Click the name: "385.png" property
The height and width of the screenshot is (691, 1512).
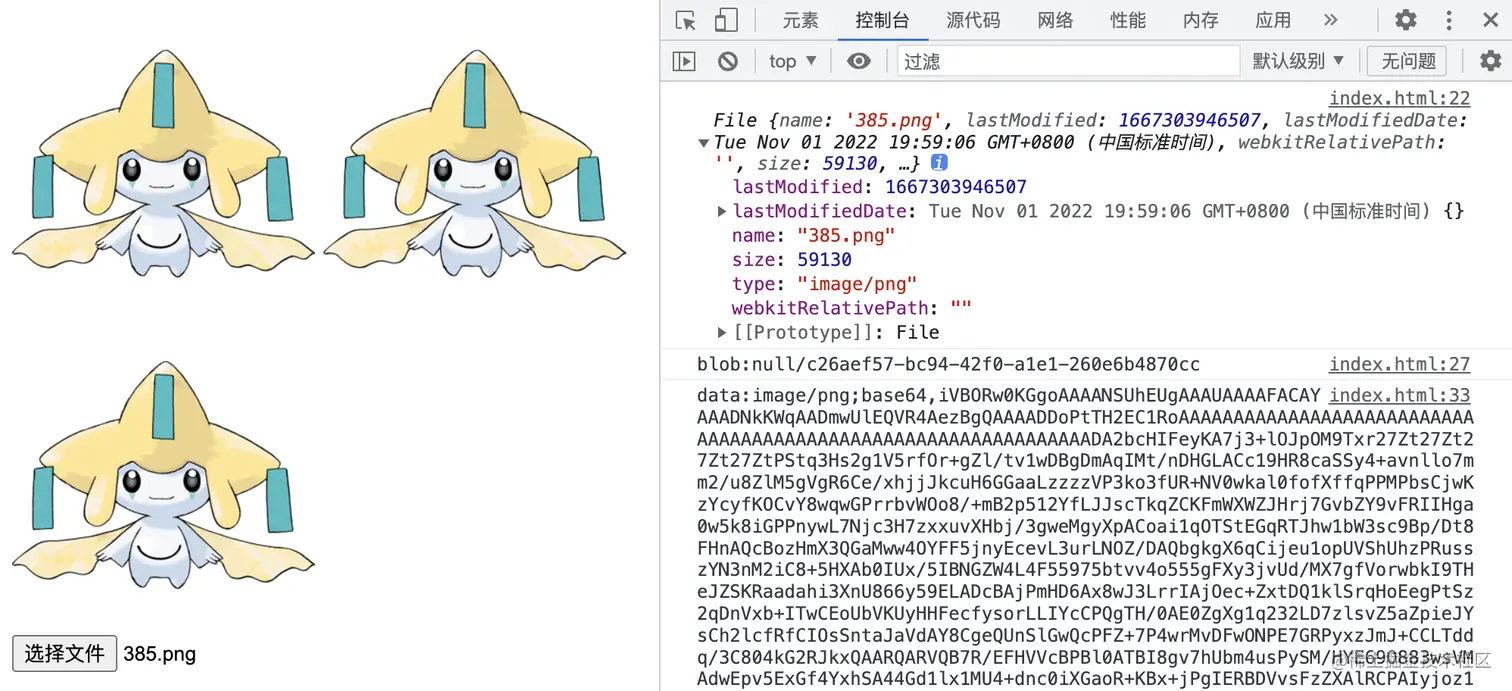813,235
